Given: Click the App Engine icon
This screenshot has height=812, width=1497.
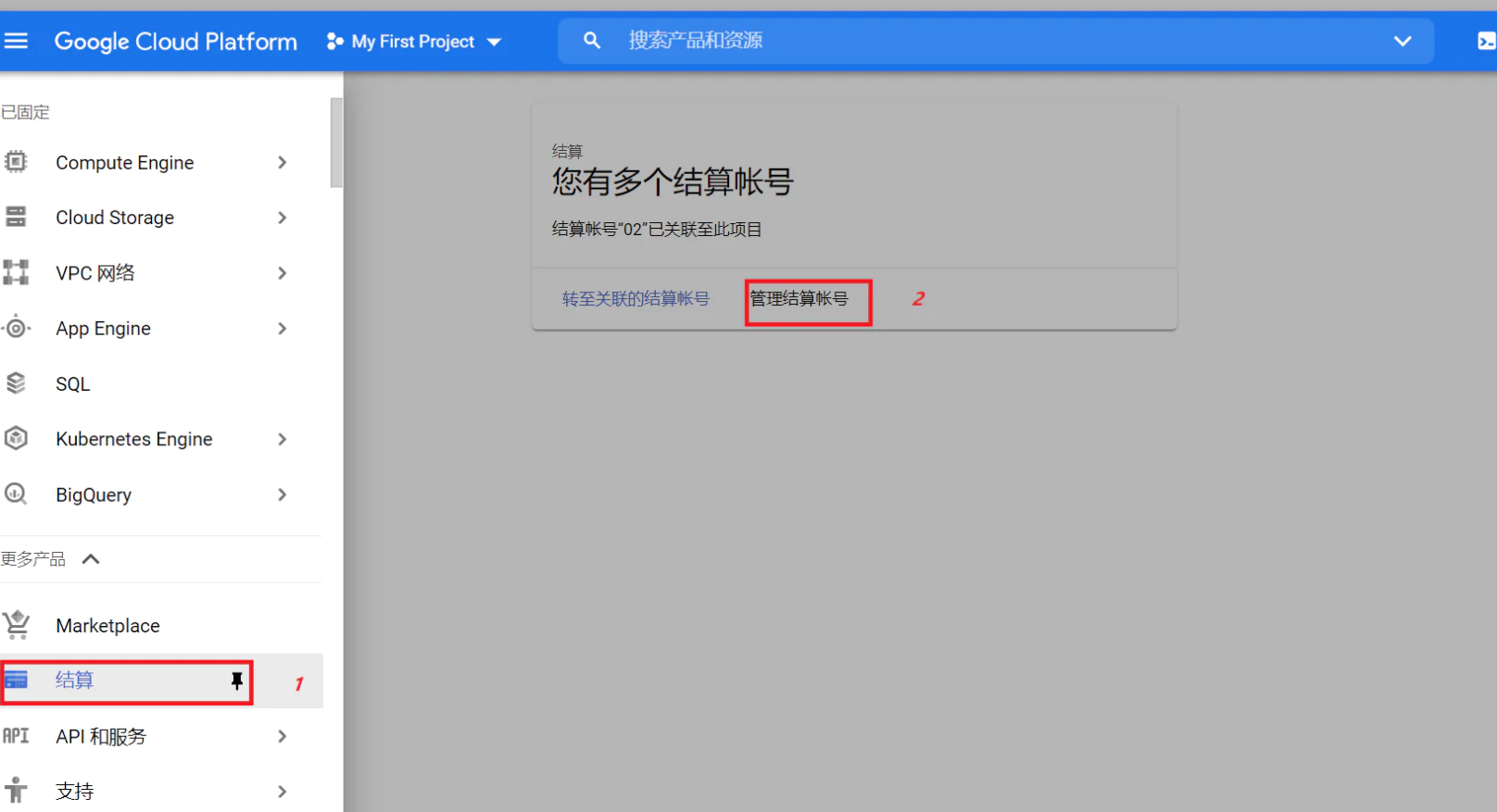Looking at the screenshot, I should click(16, 328).
